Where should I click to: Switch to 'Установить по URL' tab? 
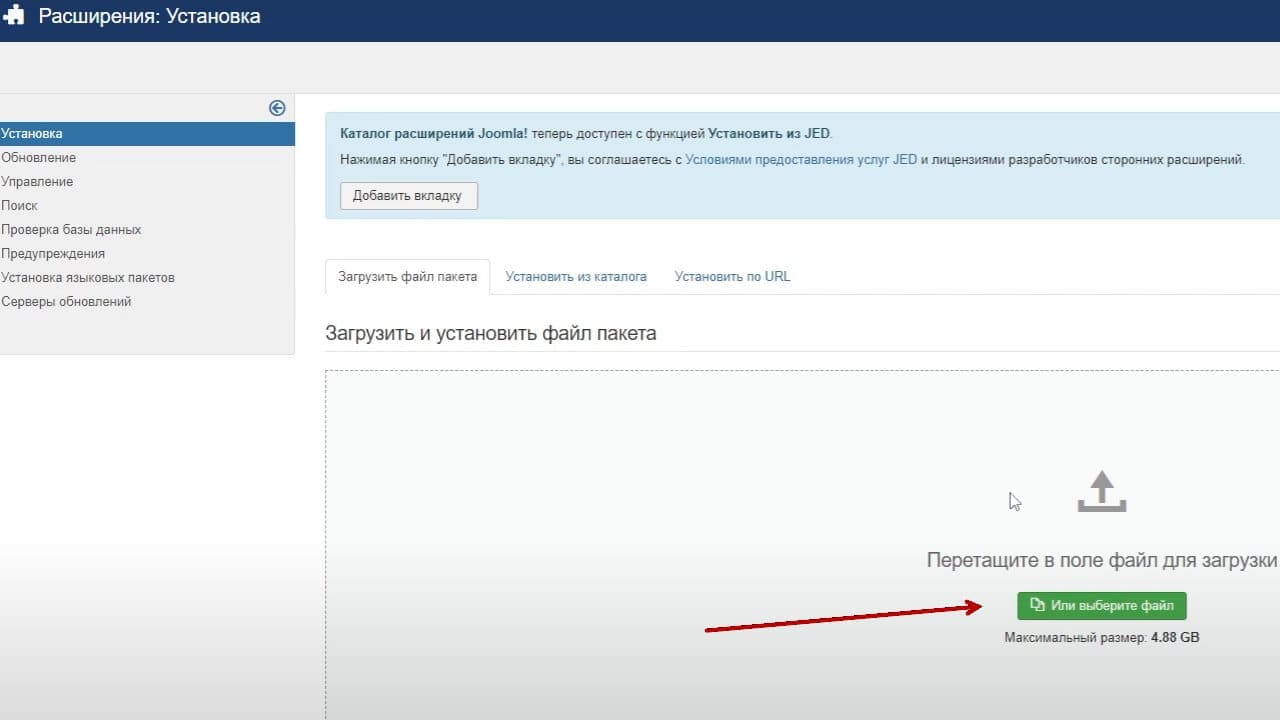732,277
